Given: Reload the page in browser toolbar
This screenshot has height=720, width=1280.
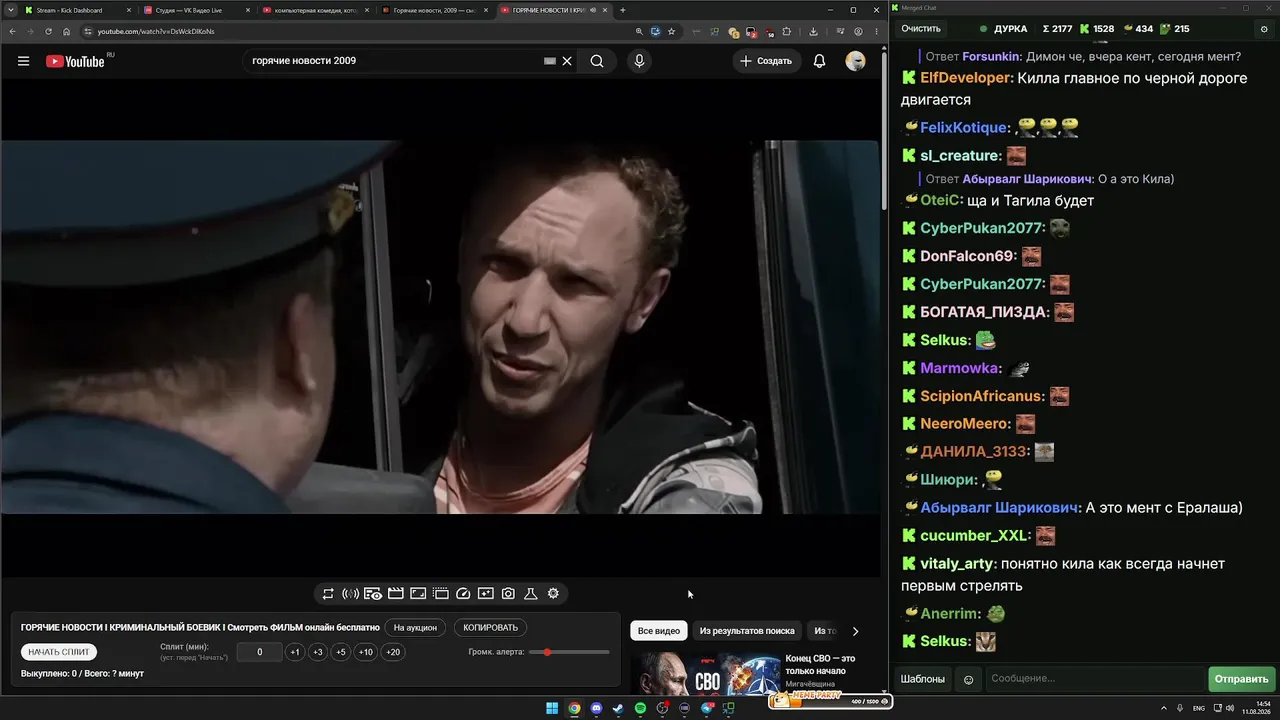Looking at the screenshot, I should 49,31.
